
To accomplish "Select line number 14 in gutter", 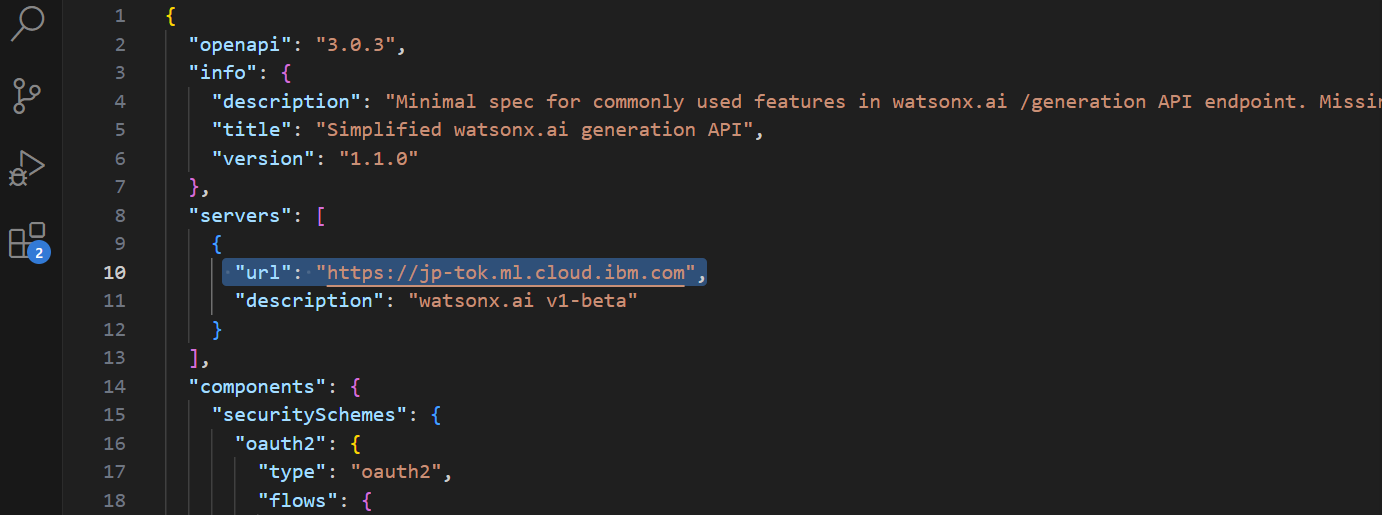I will click(x=114, y=386).
